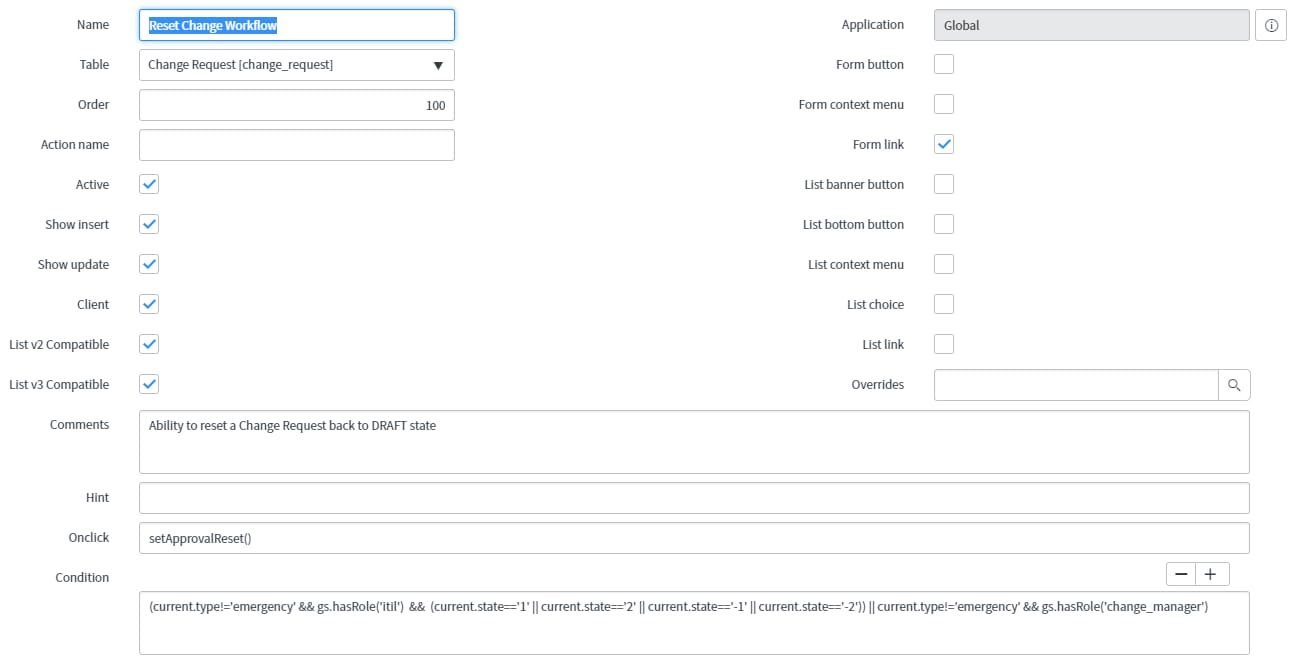Click the Condition field label
Image resolution: width=1294 pixels, height=661 pixels.
pos(82,577)
